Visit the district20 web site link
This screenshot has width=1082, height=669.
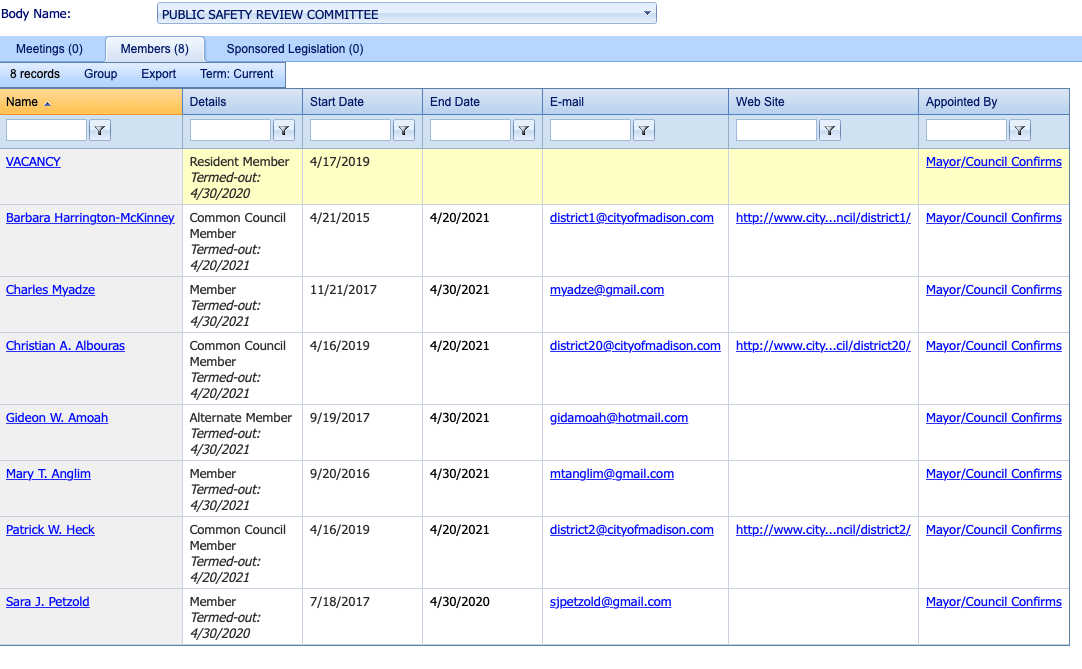click(823, 346)
